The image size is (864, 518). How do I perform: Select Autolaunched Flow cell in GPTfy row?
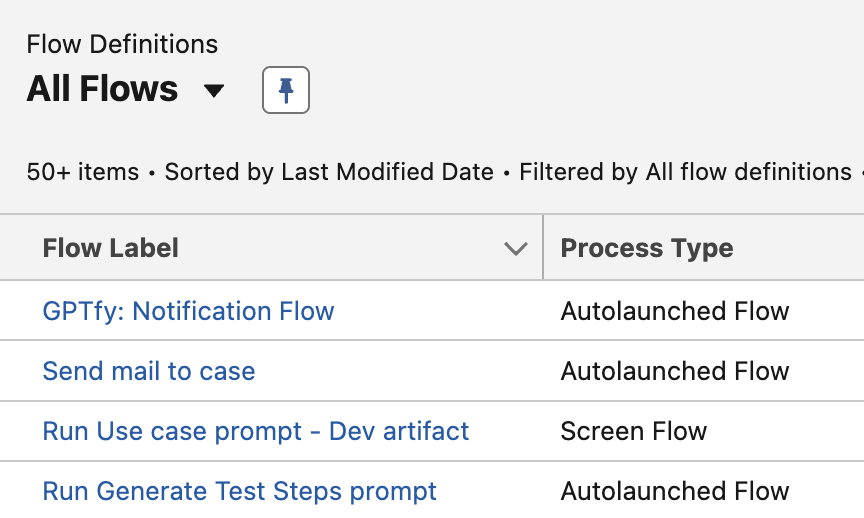675,311
